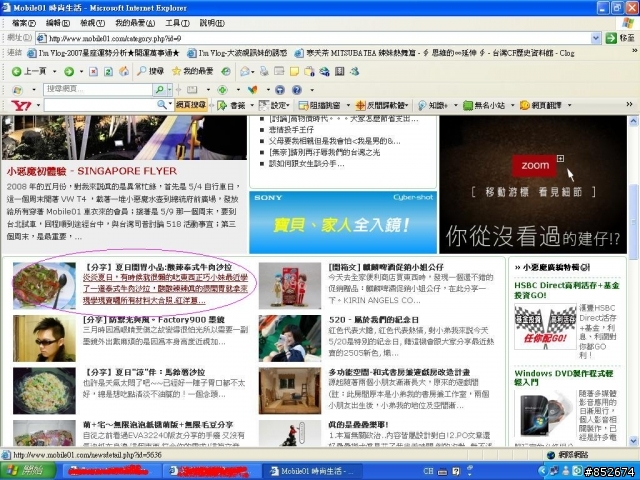Click the Search (搜尋) magnifier toolbar button
Screen dimensions: 640x480
click(x=150, y=71)
